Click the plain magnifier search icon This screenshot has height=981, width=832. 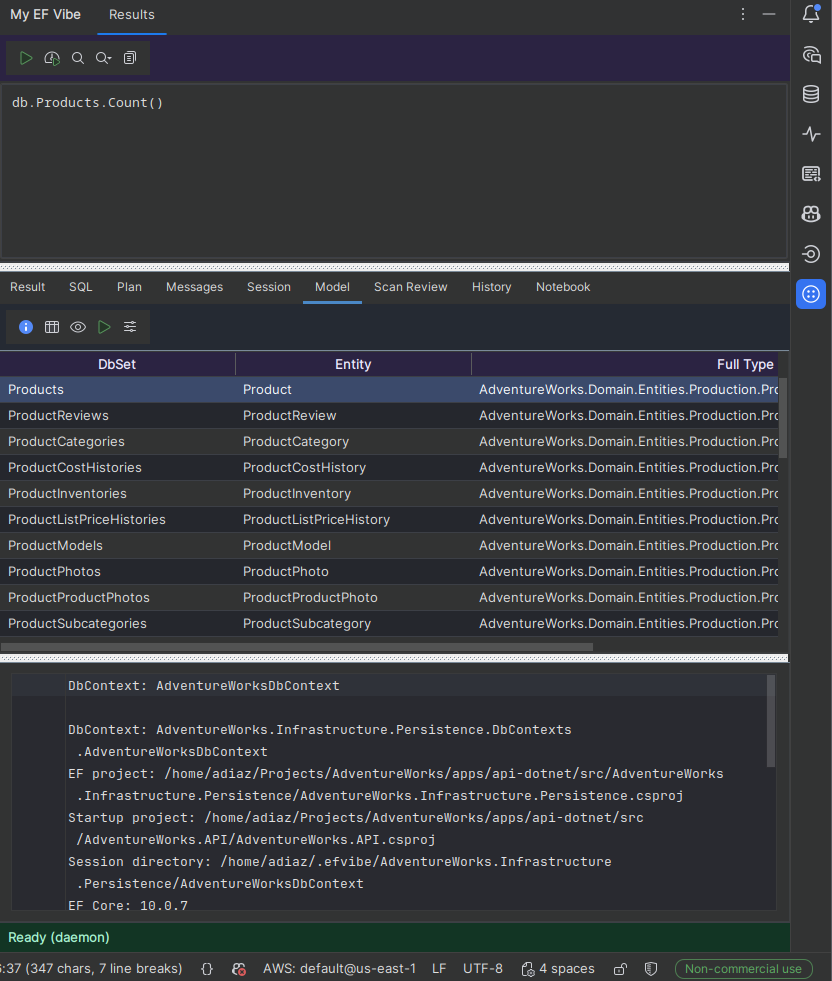click(78, 58)
